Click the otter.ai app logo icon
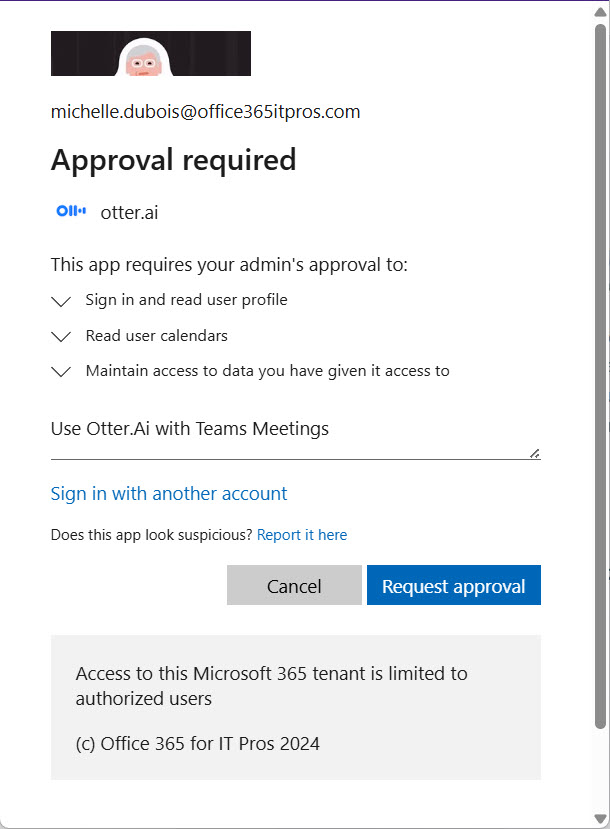 click(x=71, y=211)
